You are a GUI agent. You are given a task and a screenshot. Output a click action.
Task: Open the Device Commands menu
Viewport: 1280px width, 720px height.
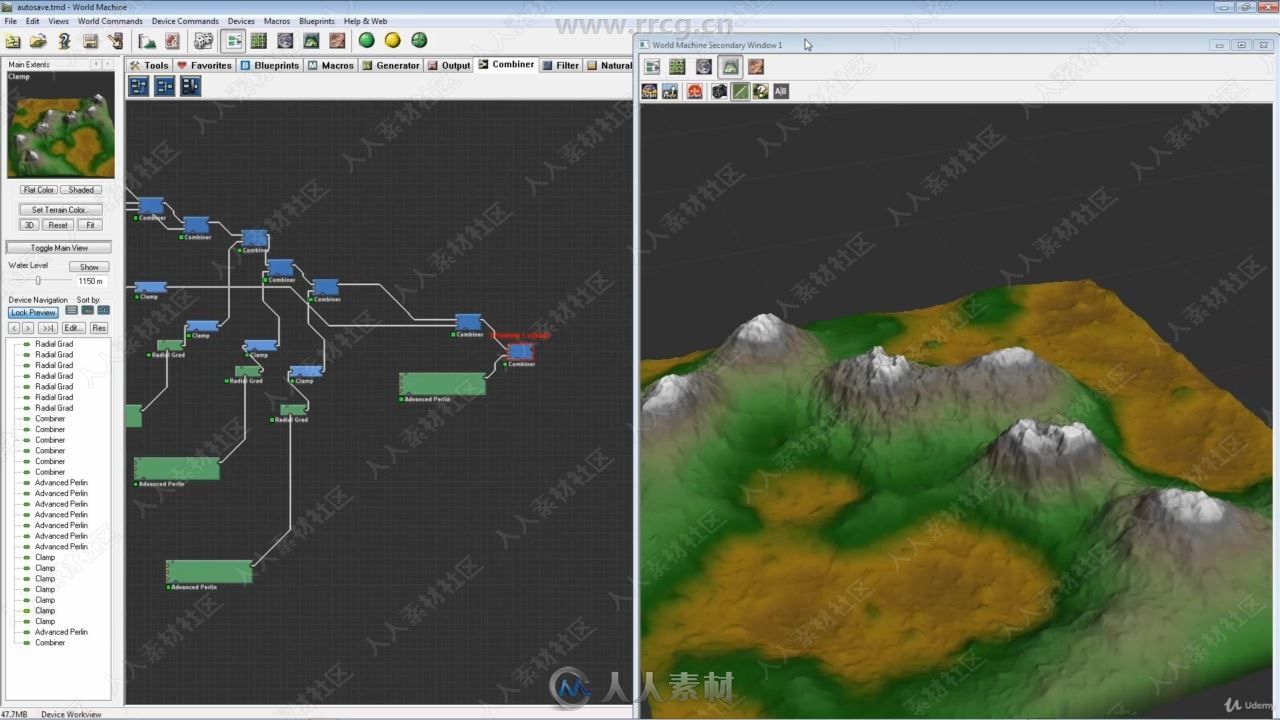pyautogui.click(x=185, y=21)
